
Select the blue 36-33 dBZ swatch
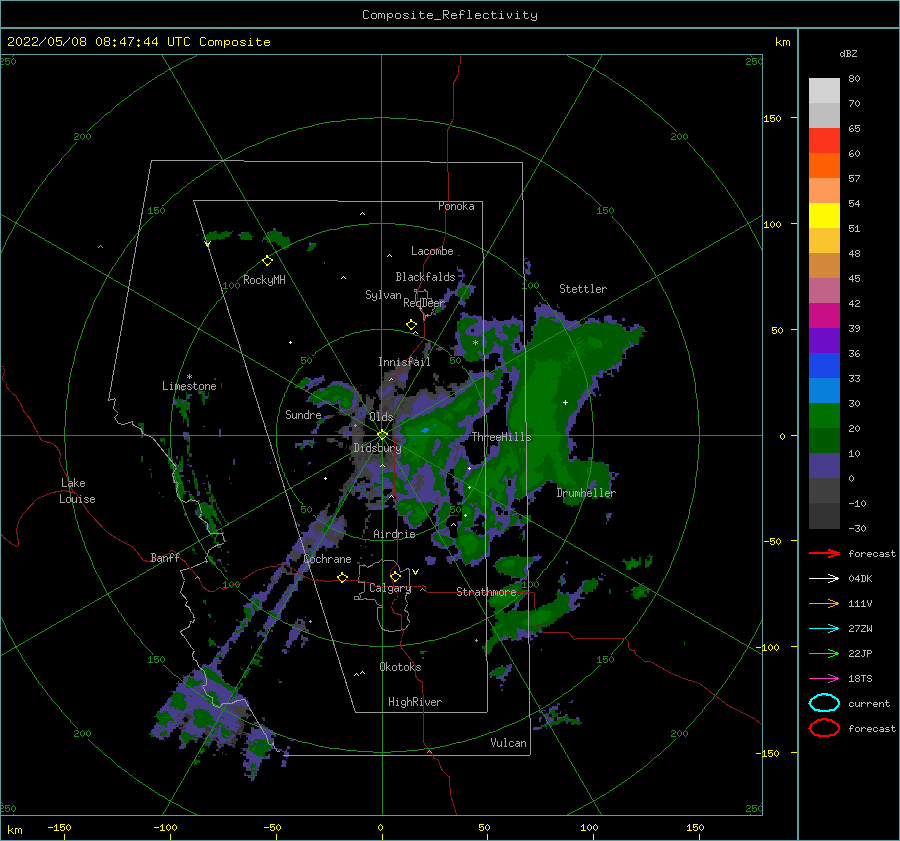tap(824, 366)
